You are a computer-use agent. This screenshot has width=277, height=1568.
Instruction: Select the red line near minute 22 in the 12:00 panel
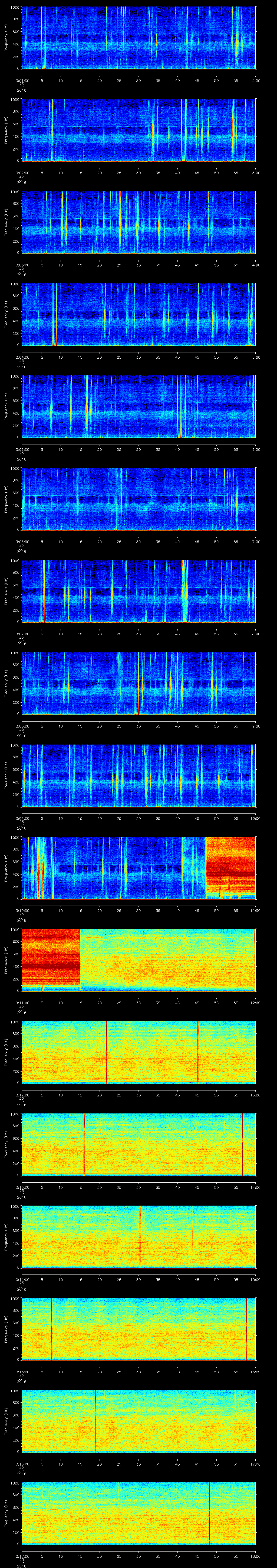(x=107, y=1052)
